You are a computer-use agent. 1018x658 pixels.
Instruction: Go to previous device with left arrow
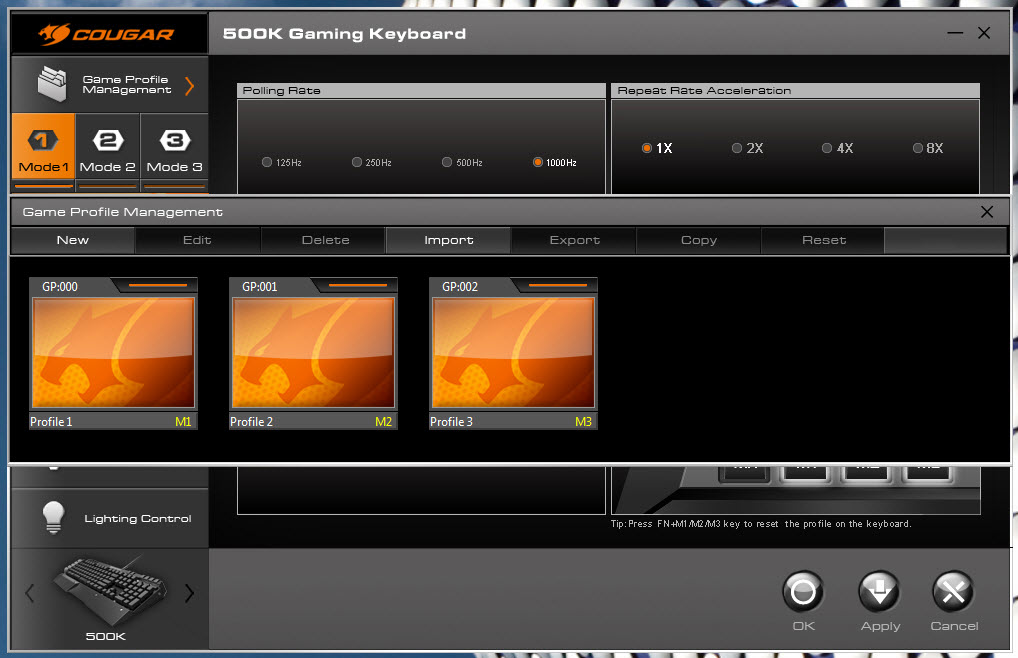[29, 592]
